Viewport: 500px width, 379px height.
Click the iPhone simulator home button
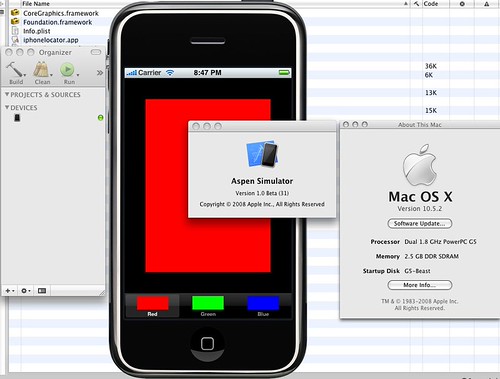tap(207, 344)
